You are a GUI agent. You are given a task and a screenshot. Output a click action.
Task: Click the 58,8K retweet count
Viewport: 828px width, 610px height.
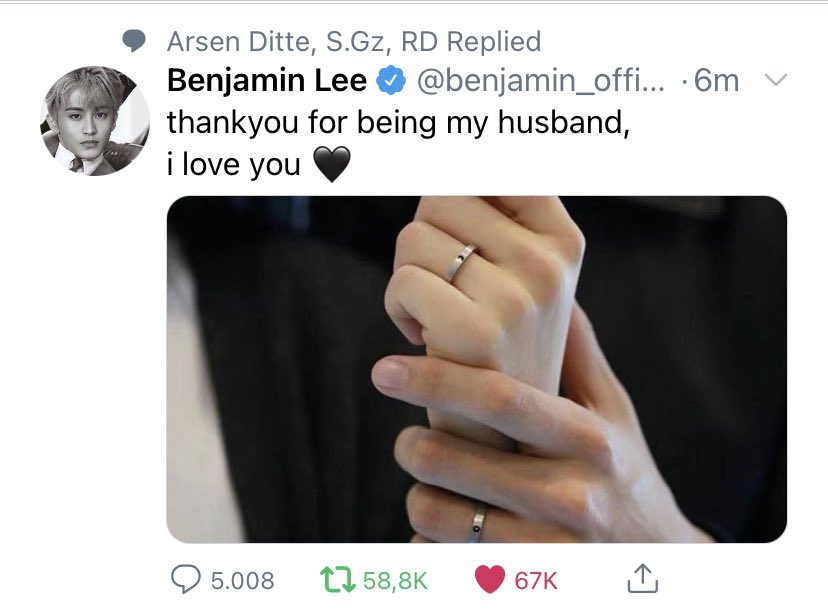pyautogui.click(x=395, y=580)
